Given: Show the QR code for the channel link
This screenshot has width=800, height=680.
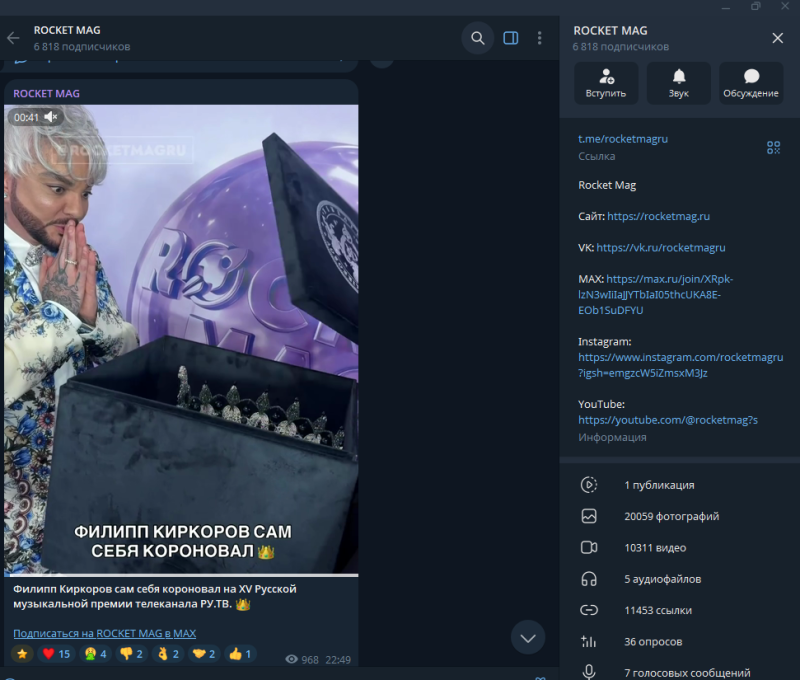Looking at the screenshot, I should coord(773,147).
